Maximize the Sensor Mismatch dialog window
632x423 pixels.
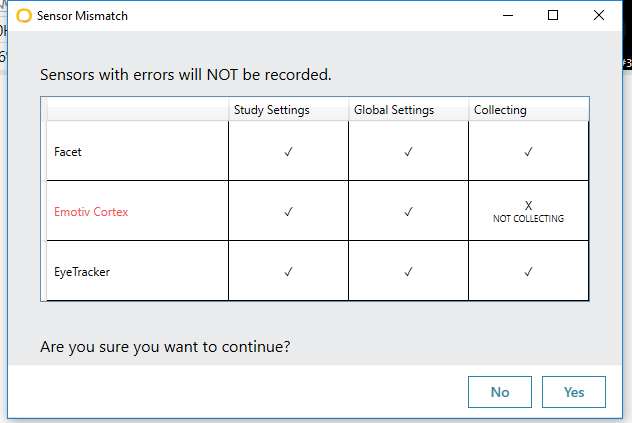coord(553,15)
